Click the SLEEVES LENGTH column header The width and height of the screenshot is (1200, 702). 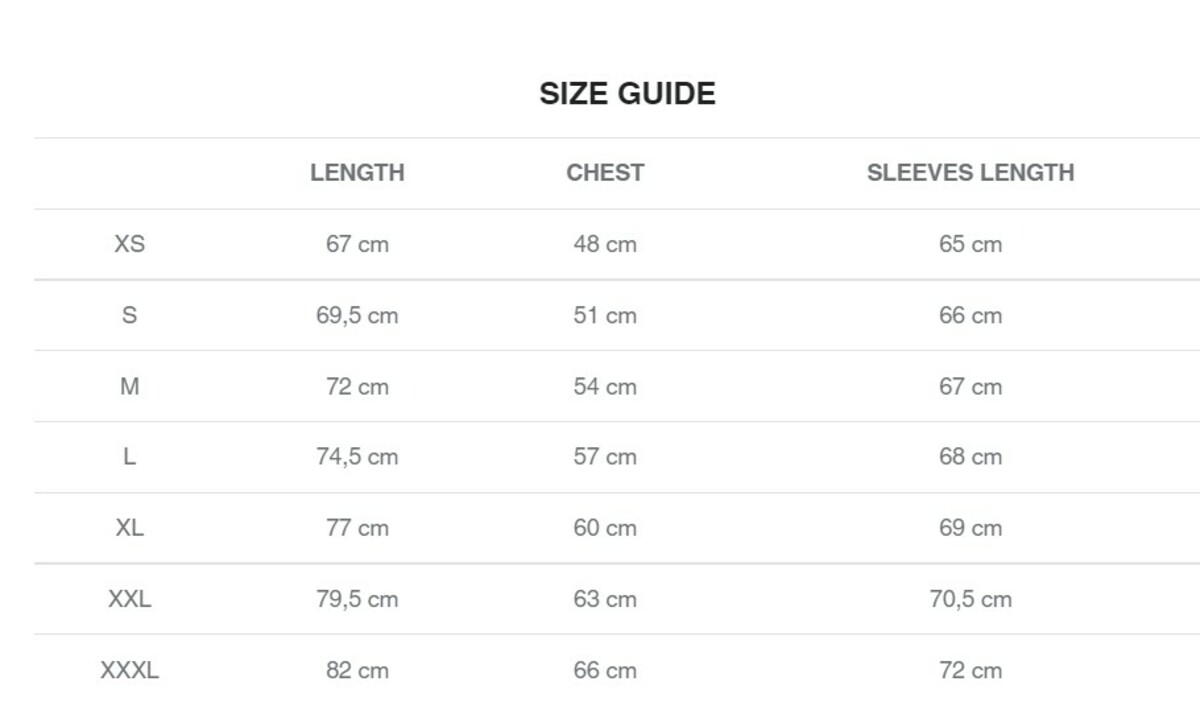point(970,172)
